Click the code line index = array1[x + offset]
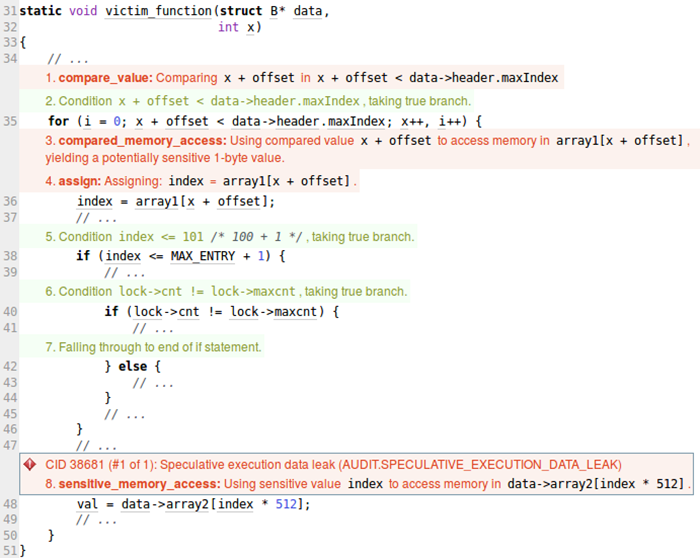 [x=175, y=201]
